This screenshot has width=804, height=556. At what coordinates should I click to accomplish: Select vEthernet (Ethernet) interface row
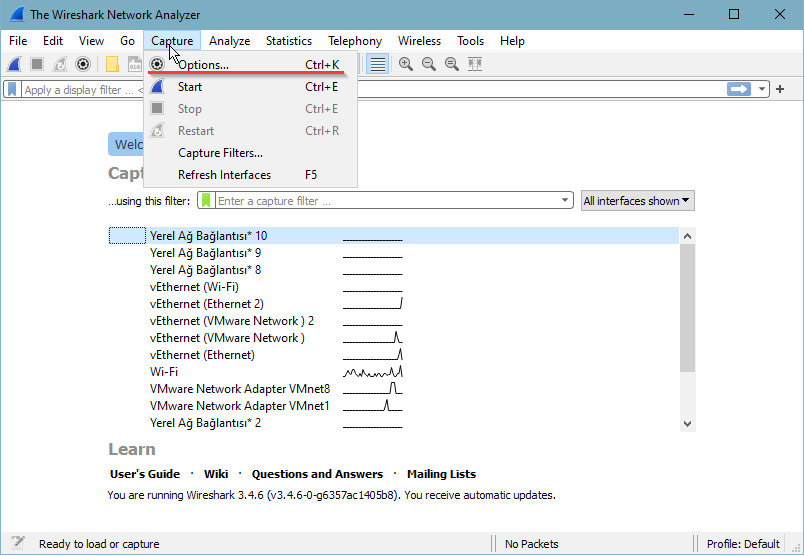pos(393,355)
